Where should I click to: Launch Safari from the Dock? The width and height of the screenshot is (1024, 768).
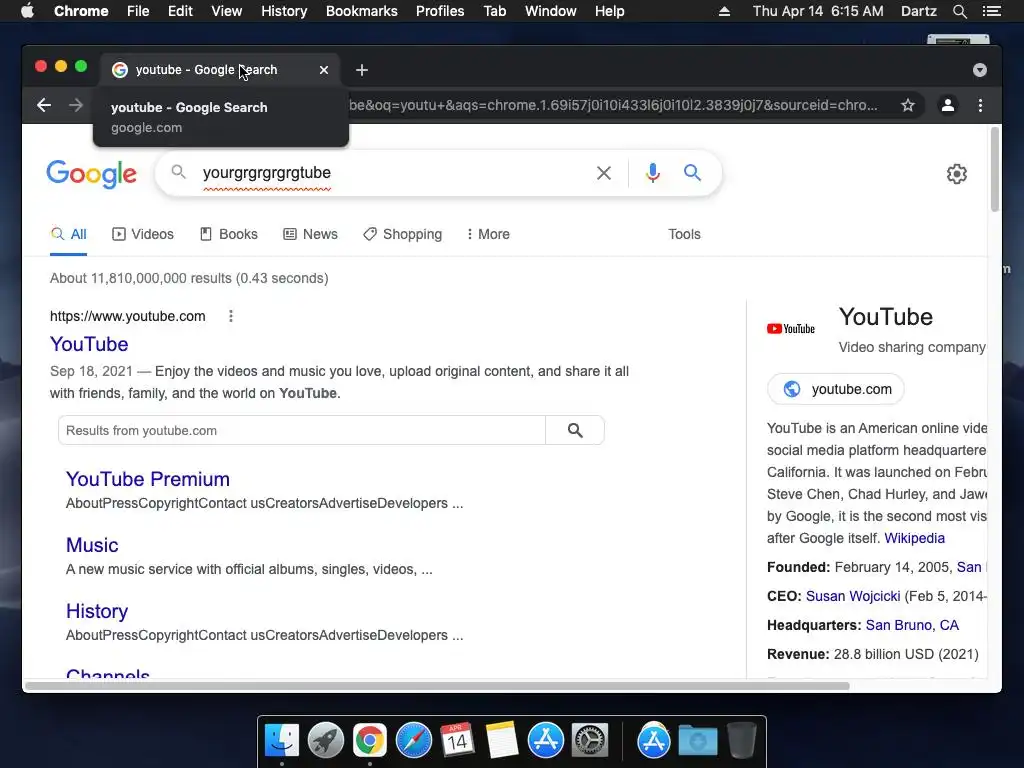(413, 741)
